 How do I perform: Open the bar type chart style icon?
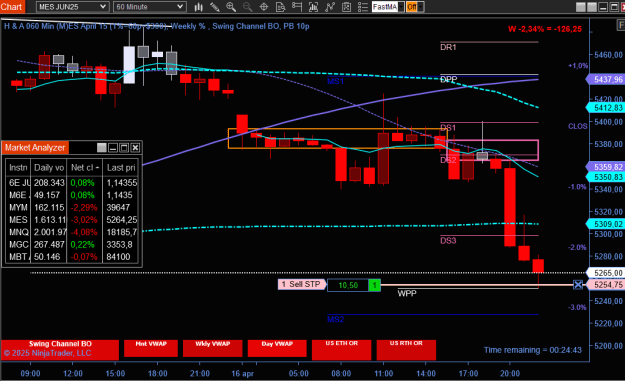[x=198, y=7]
